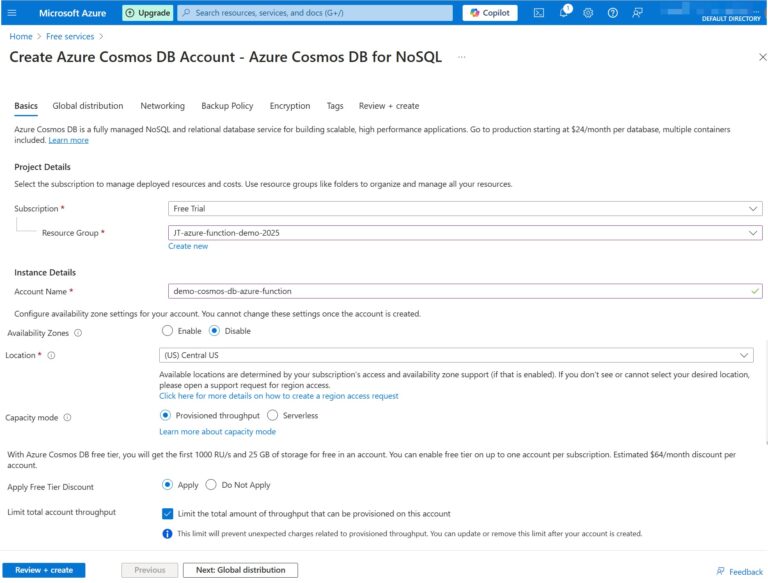
Task: Open the Help question mark icon
Action: (x=612, y=13)
